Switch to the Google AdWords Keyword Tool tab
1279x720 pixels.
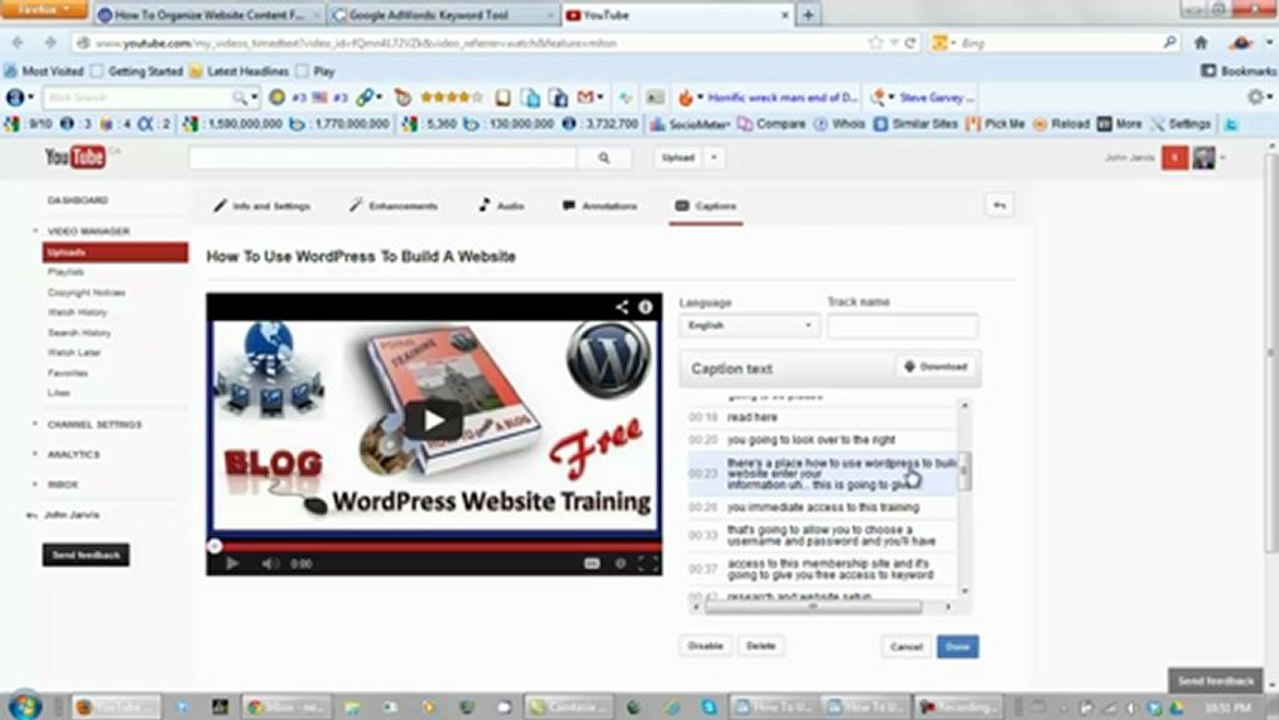coord(443,15)
